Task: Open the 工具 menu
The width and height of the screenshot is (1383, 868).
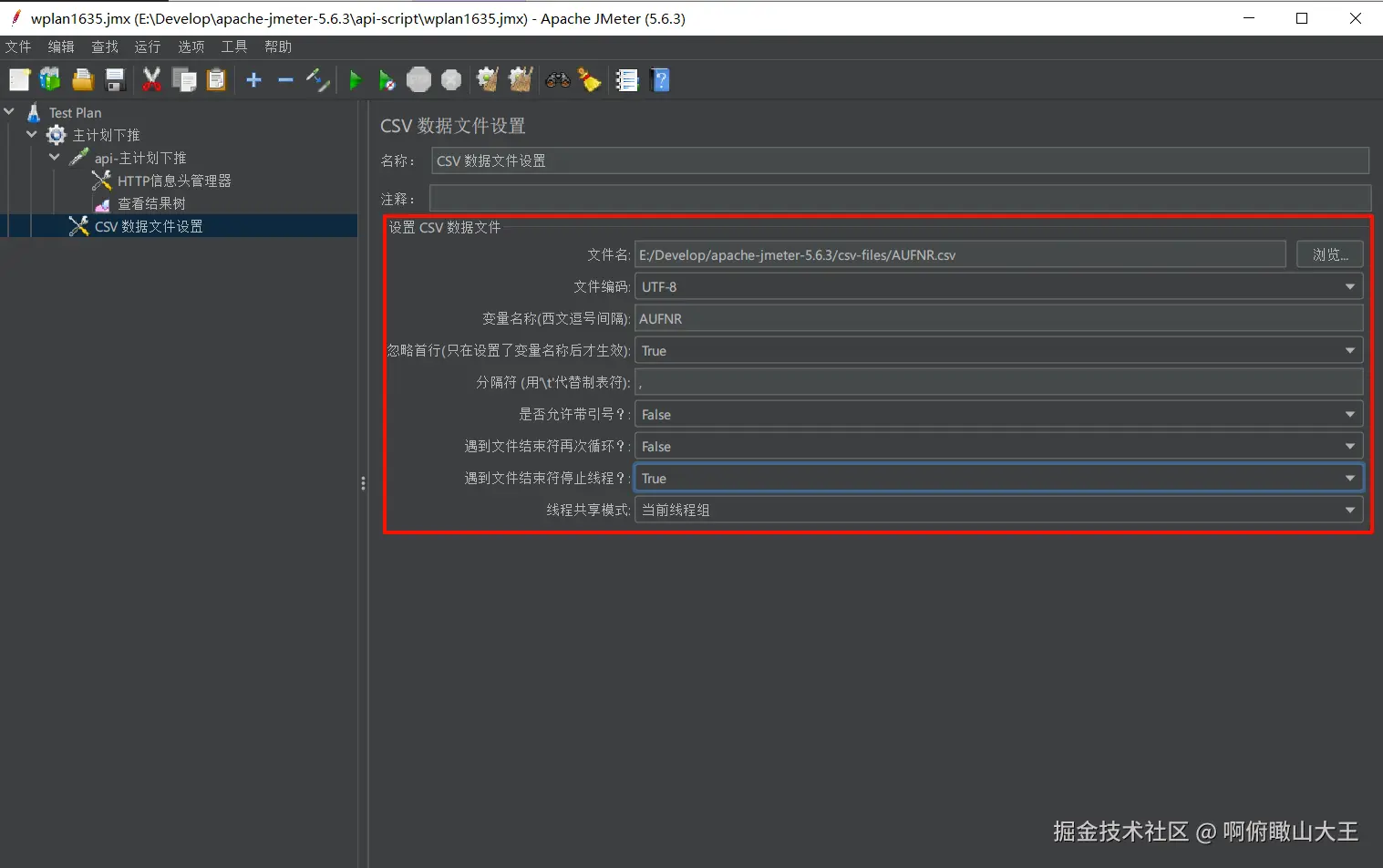Action: pyautogui.click(x=234, y=46)
